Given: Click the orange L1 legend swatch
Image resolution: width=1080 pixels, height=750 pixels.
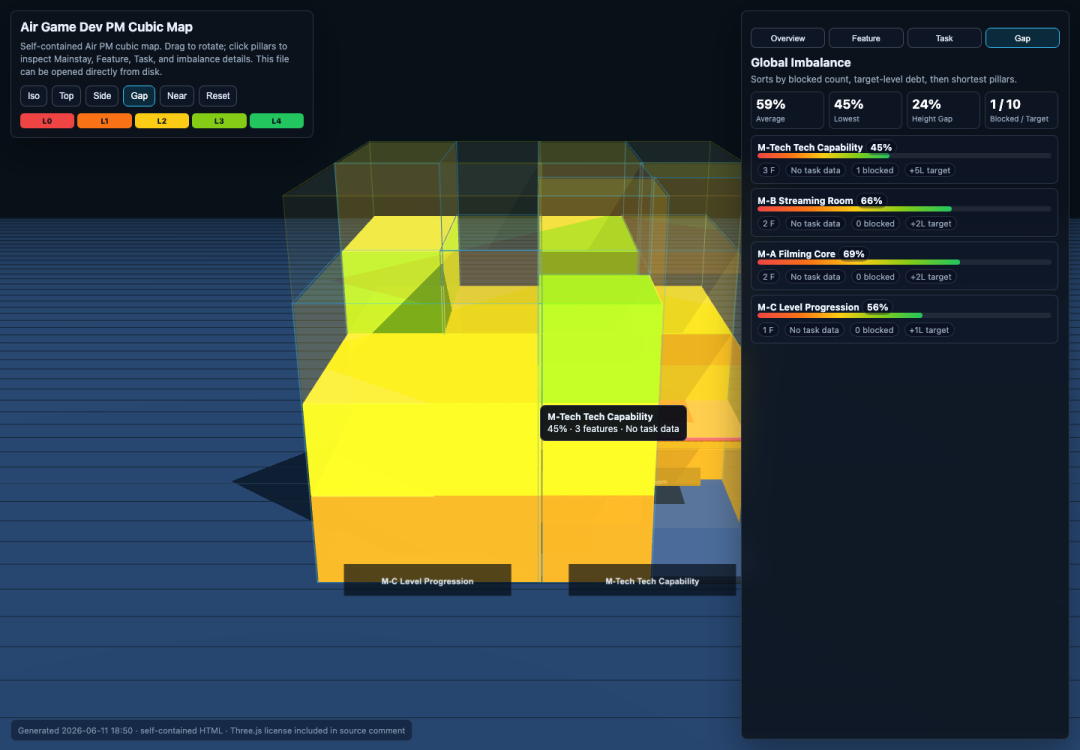Looking at the screenshot, I should pyautogui.click(x=104, y=121).
